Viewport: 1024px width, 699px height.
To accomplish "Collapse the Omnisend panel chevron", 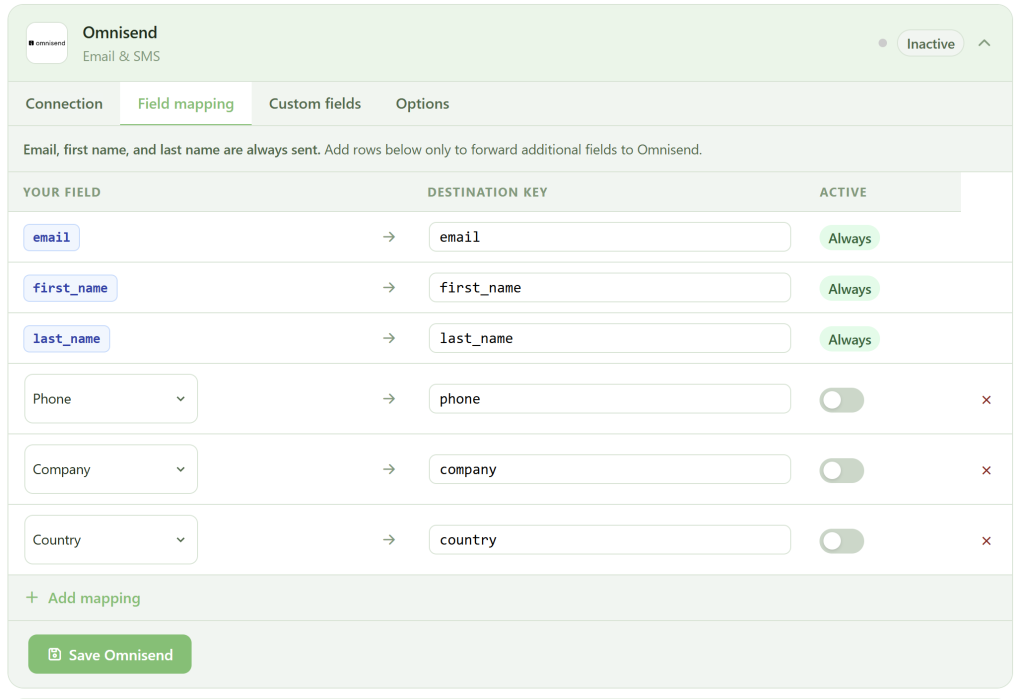I will pyautogui.click(x=984, y=43).
